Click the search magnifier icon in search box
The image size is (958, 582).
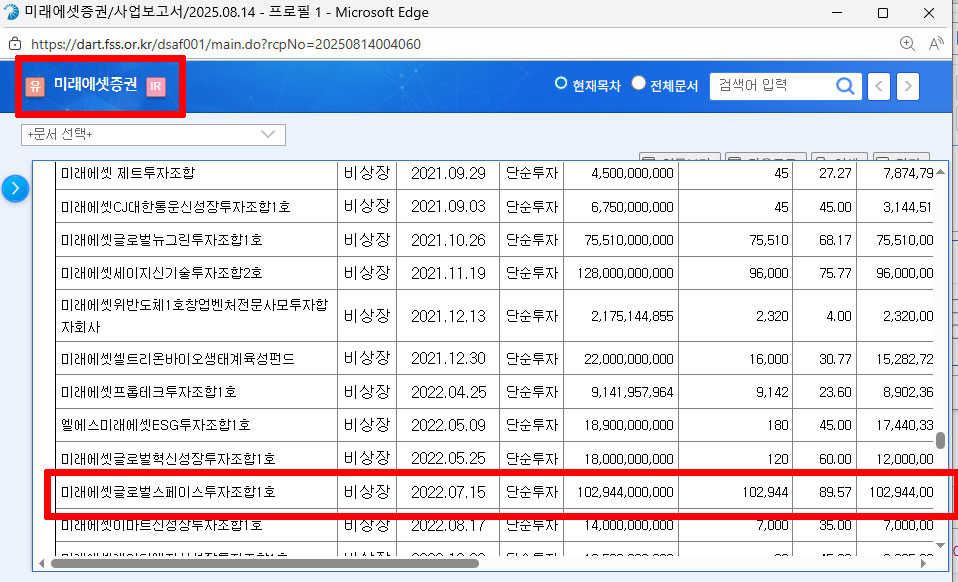coord(846,86)
